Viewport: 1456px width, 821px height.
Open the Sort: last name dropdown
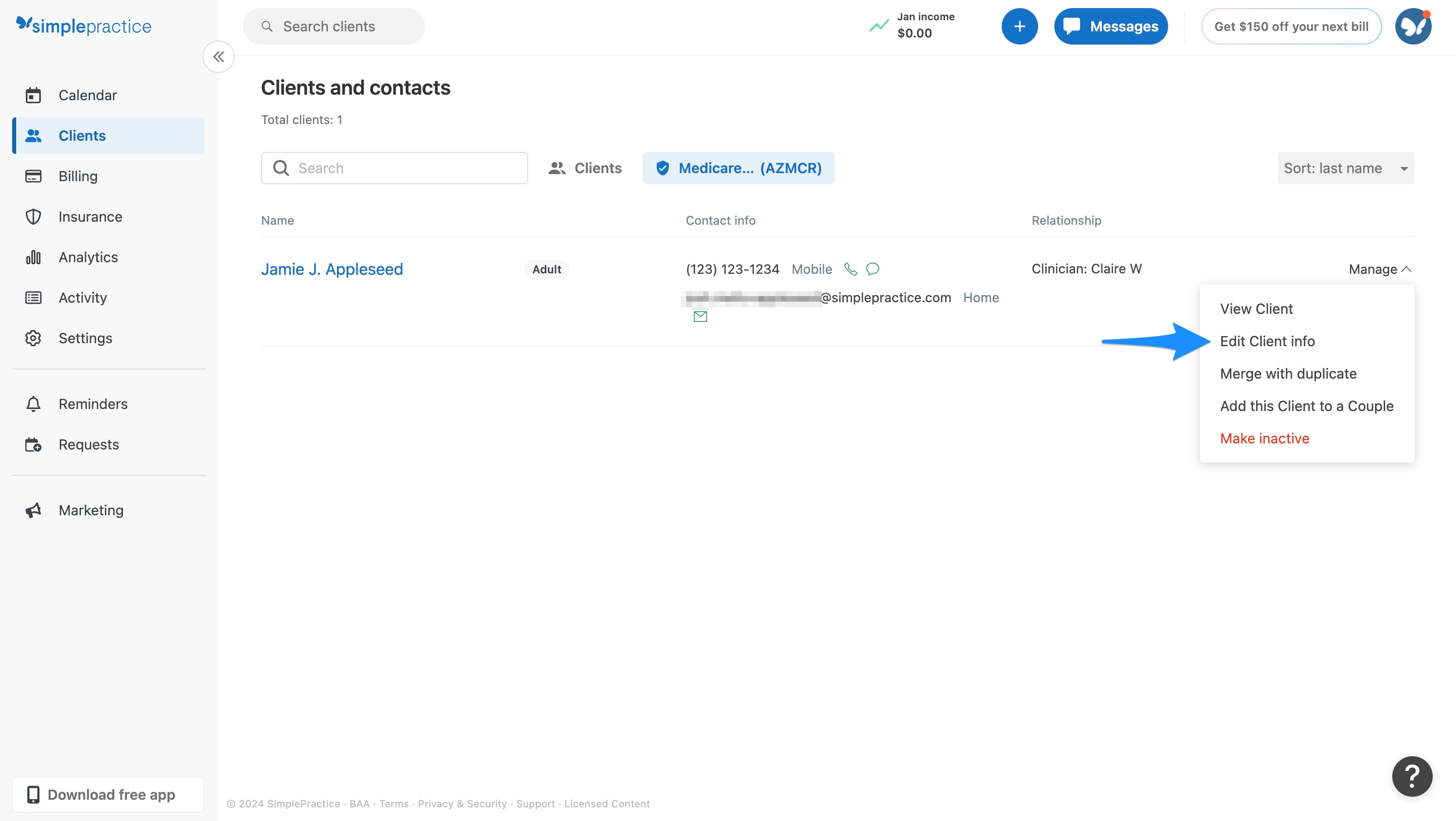click(x=1346, y=168)
